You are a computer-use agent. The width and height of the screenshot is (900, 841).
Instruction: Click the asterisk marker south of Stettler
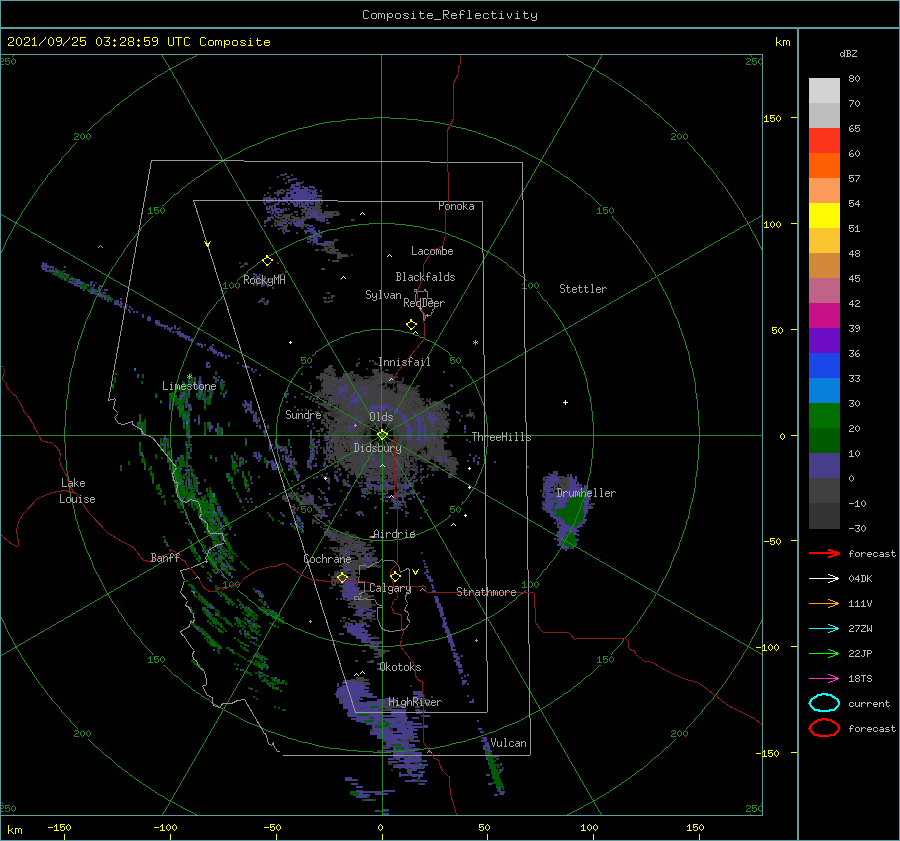tap(475, 343)
